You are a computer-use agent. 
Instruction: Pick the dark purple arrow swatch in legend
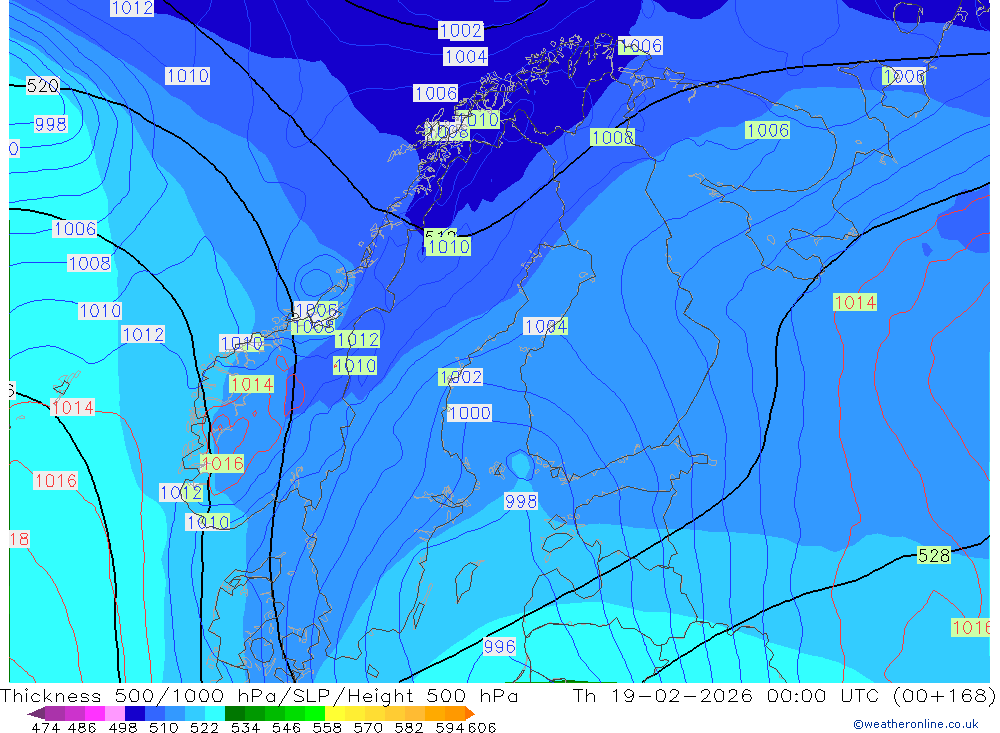tap(36, 713)
